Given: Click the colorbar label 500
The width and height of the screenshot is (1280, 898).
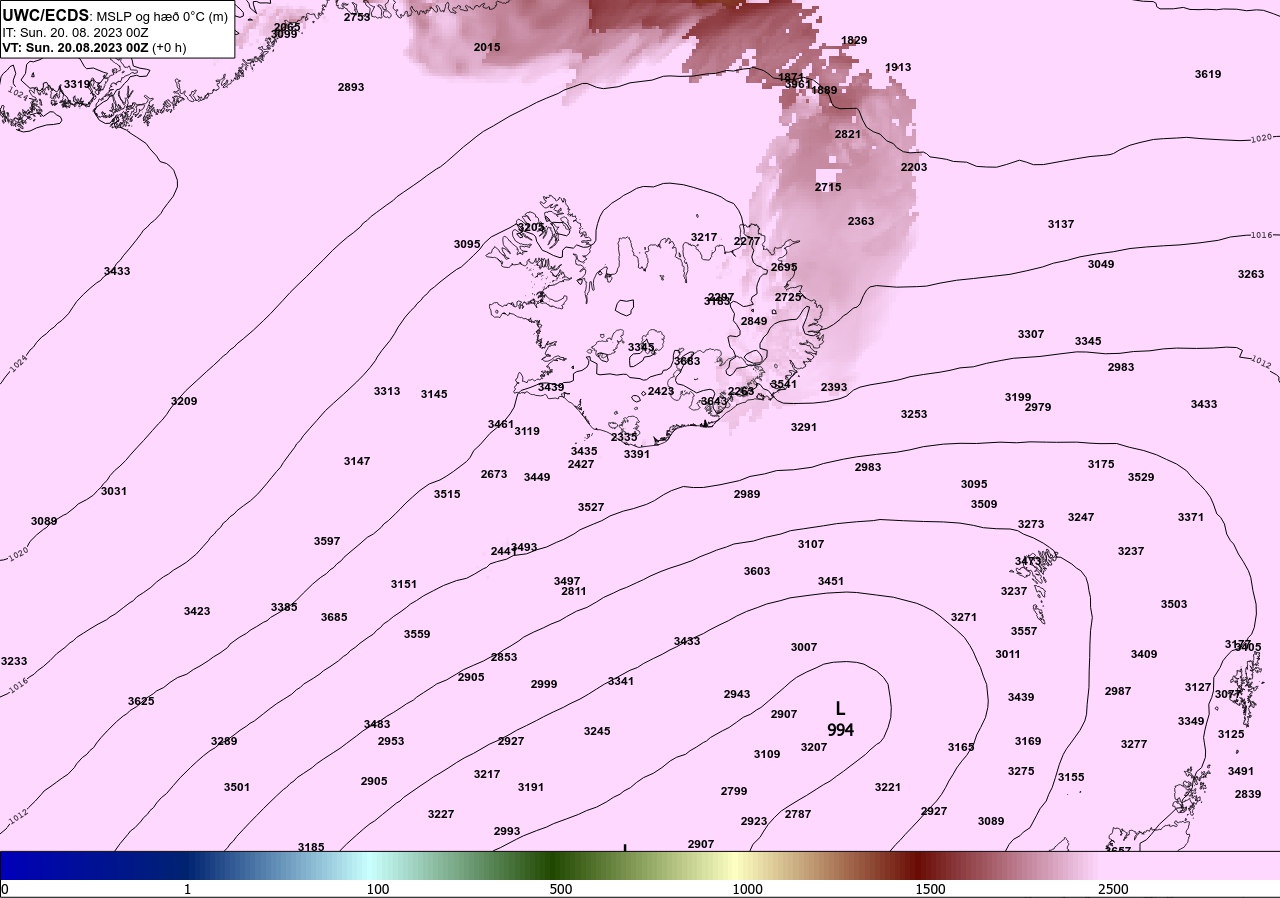Looking at the screenshot, I should (561, 889).
